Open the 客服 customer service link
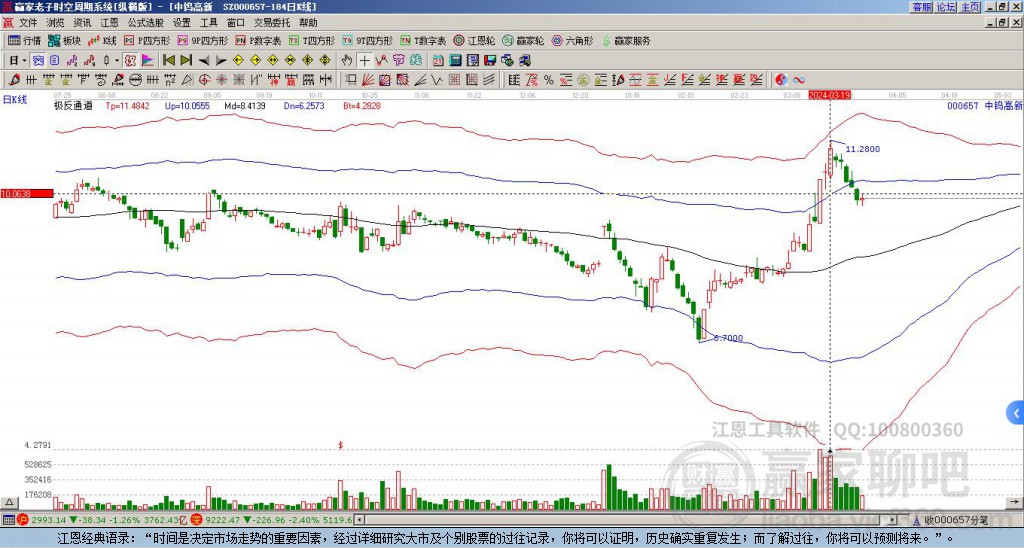Image resolution: width=1024 pixels, height=548 pixels. tap(921, 7)
